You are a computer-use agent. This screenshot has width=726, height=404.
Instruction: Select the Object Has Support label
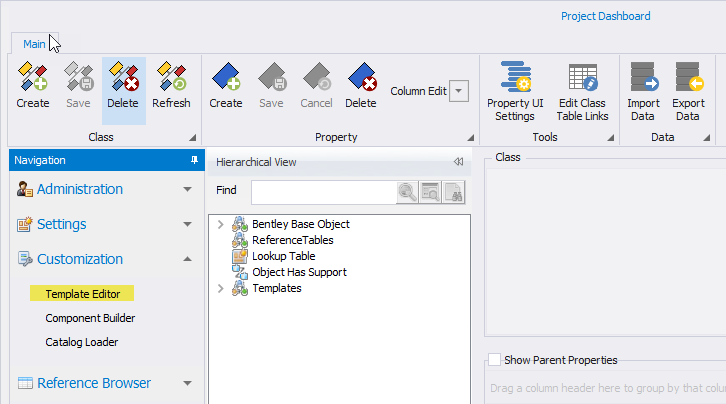tap(299, 272)
